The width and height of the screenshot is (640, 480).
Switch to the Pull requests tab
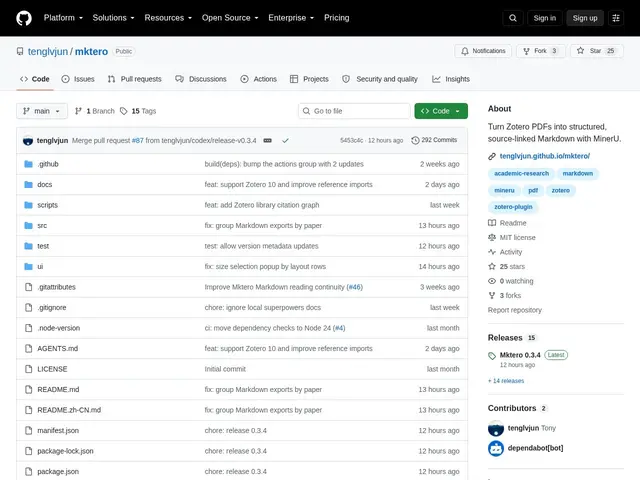(135, 79)
